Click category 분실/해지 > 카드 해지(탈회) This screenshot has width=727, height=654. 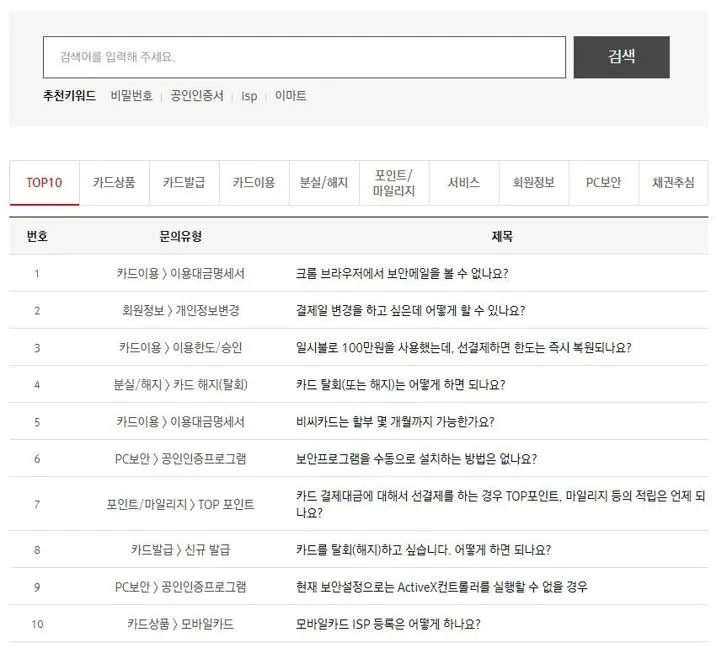[x=181, y=385]
